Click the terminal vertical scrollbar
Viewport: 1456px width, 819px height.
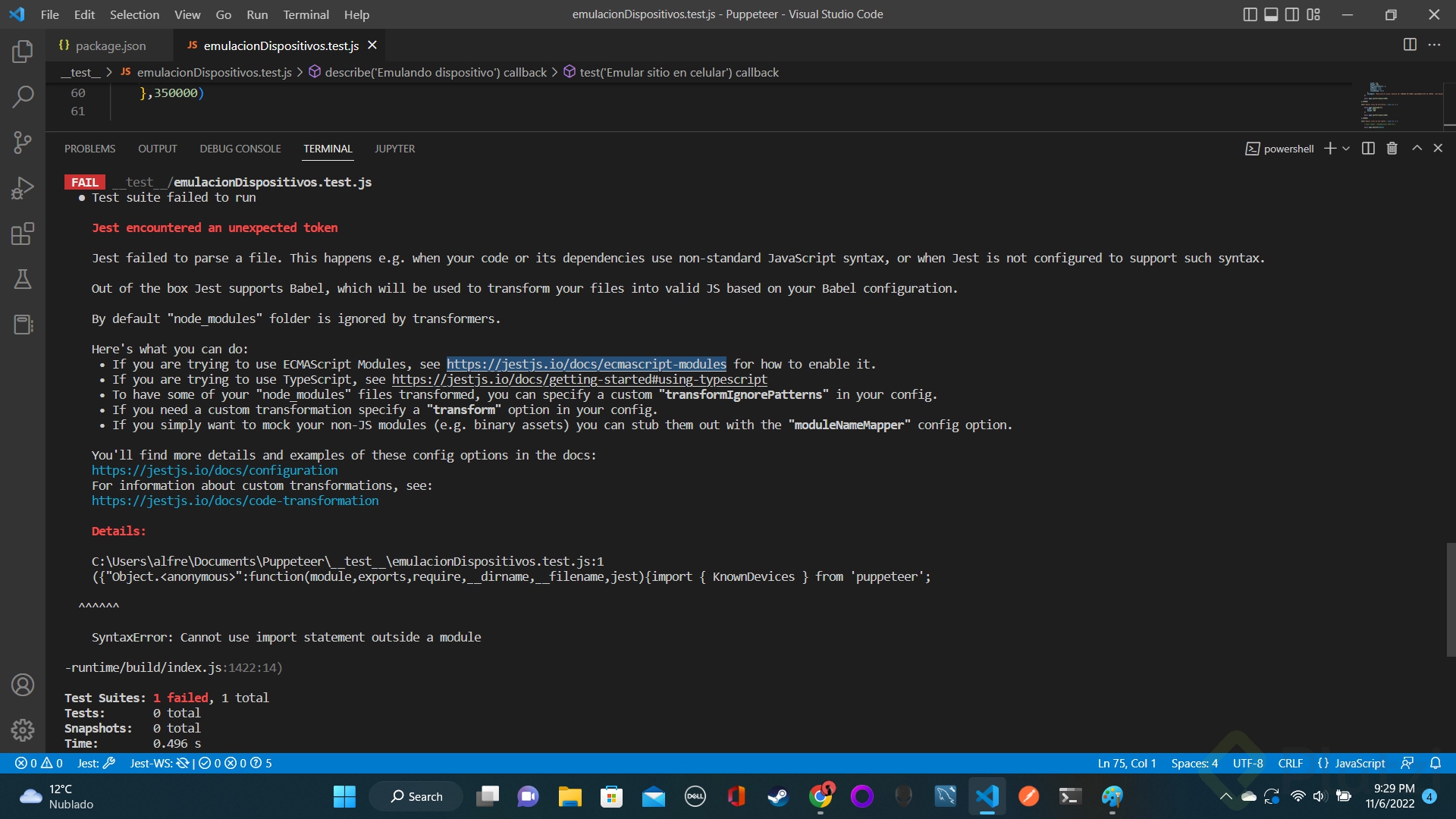pyautogui.click(x=1451, y=599)
